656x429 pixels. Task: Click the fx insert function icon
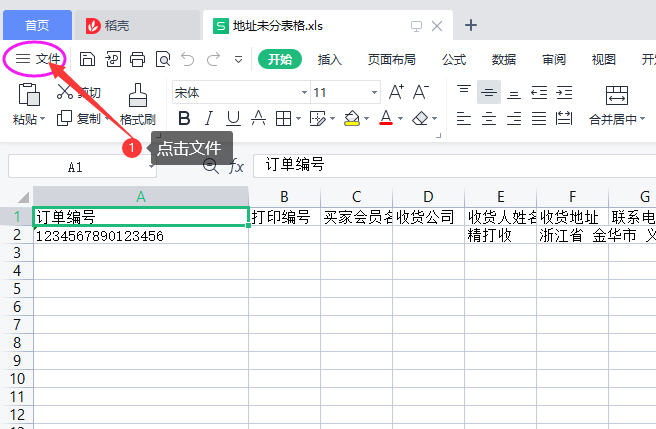click(236, 167)
